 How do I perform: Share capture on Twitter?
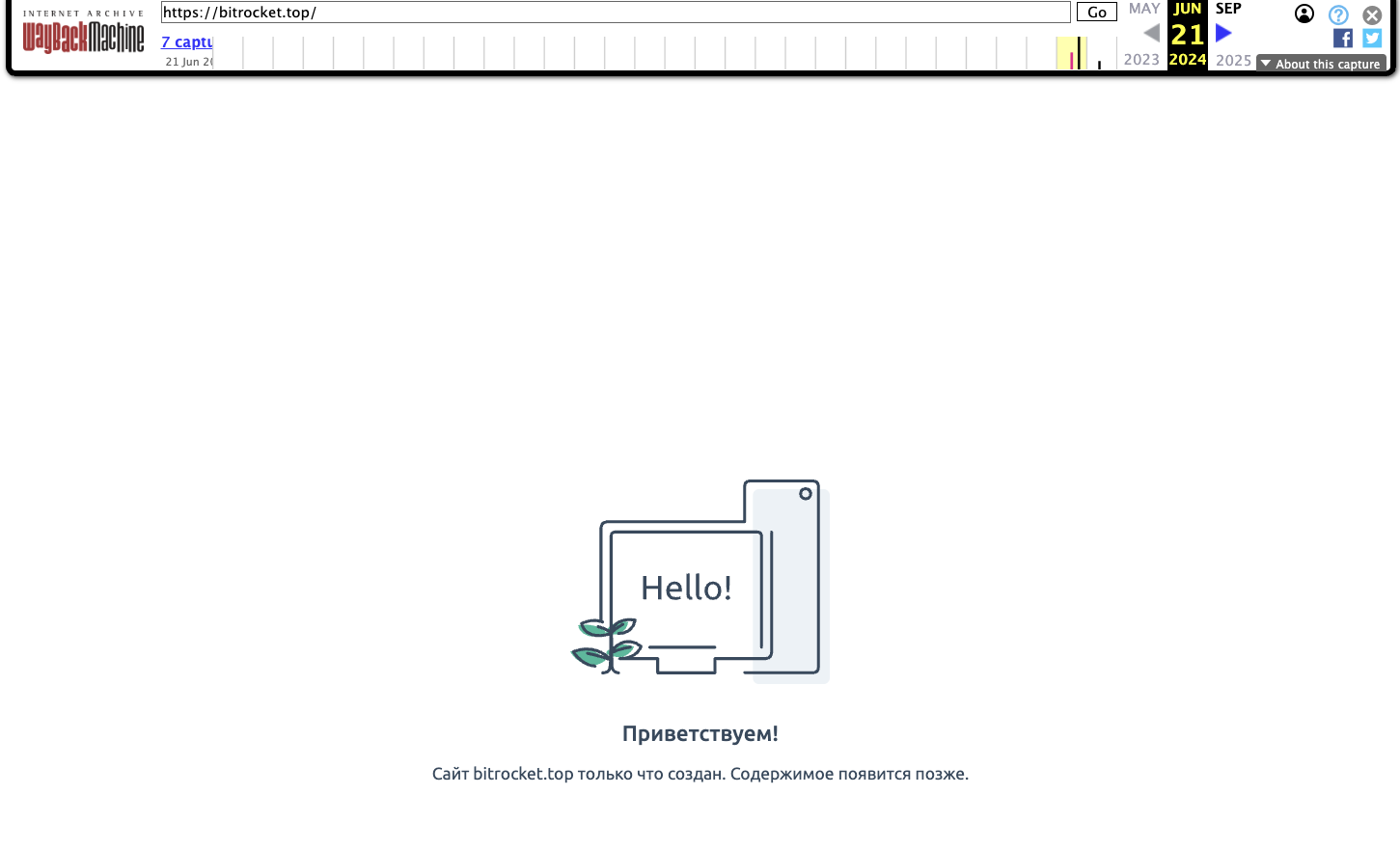(x=1372, y=39)
